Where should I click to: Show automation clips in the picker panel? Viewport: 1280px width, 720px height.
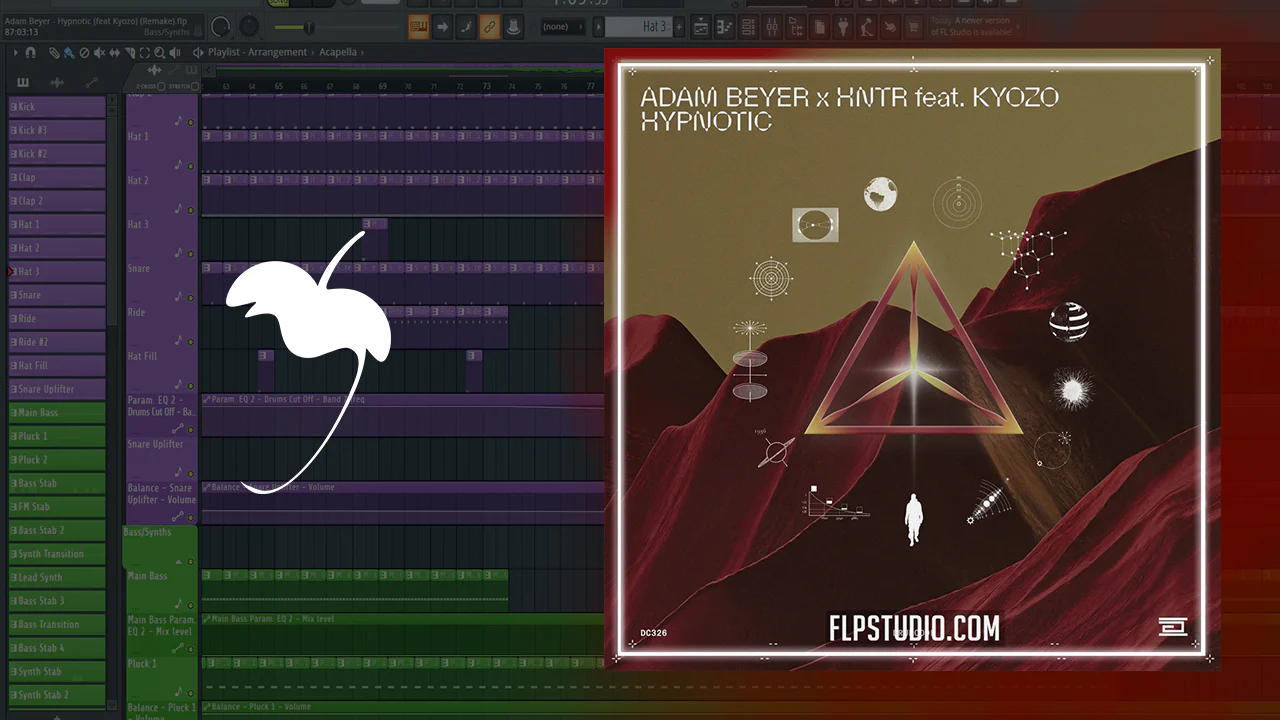pos(91,82)
